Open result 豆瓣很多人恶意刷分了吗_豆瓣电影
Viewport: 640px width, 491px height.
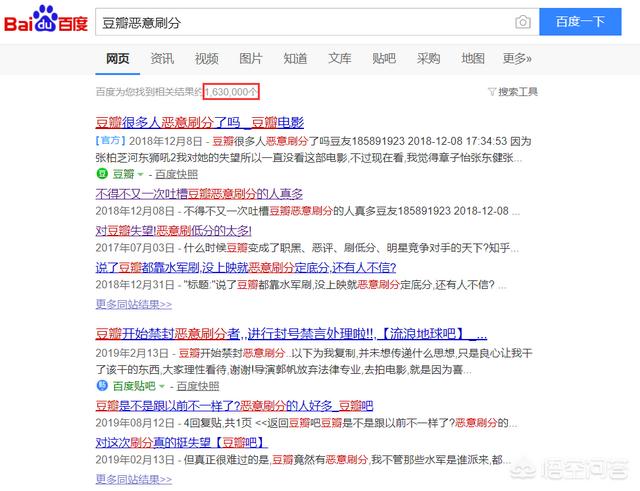[200, 122]
